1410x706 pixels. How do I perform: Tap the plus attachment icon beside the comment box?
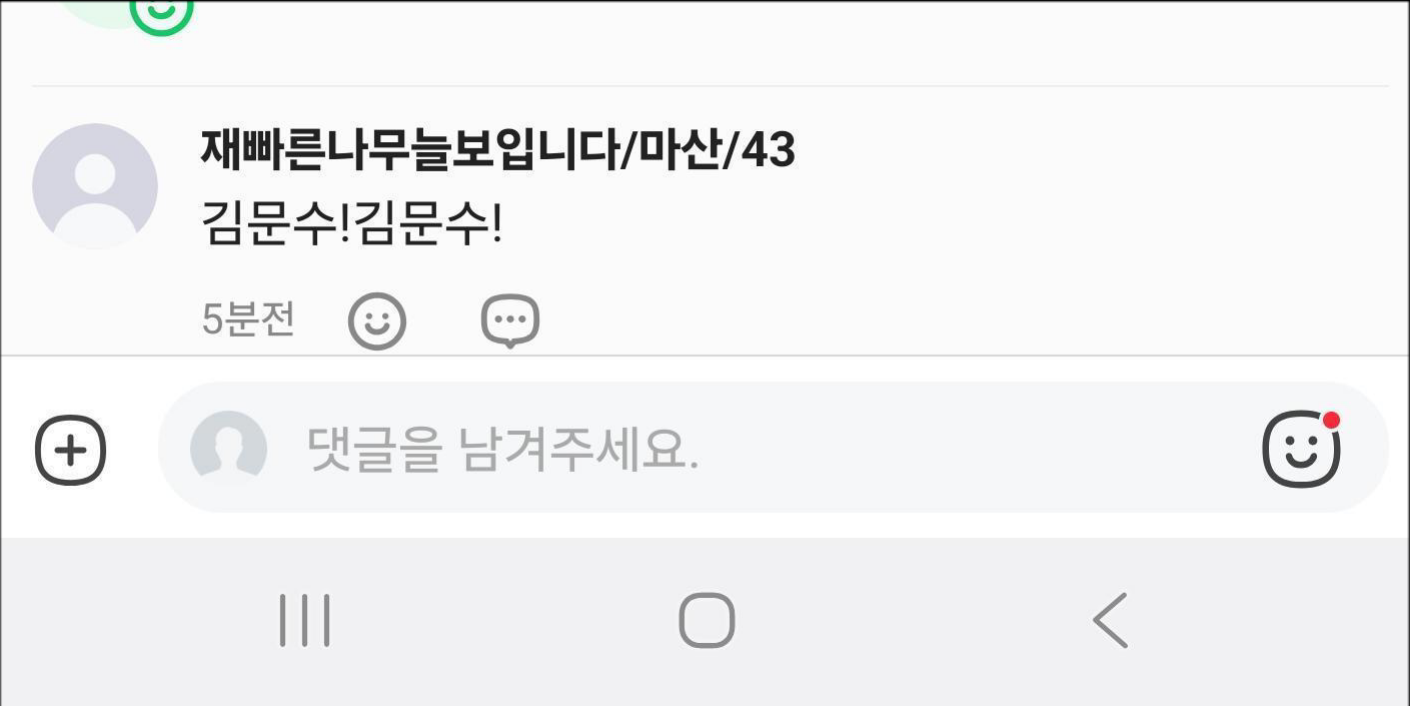tap(71, 450)
